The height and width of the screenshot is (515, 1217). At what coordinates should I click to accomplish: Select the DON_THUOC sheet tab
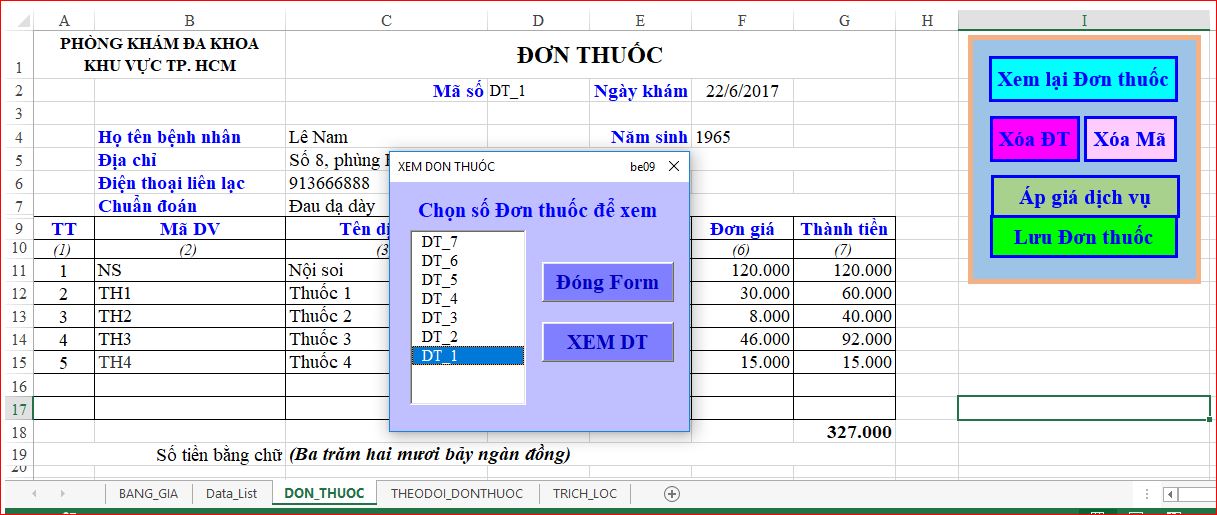323,493
